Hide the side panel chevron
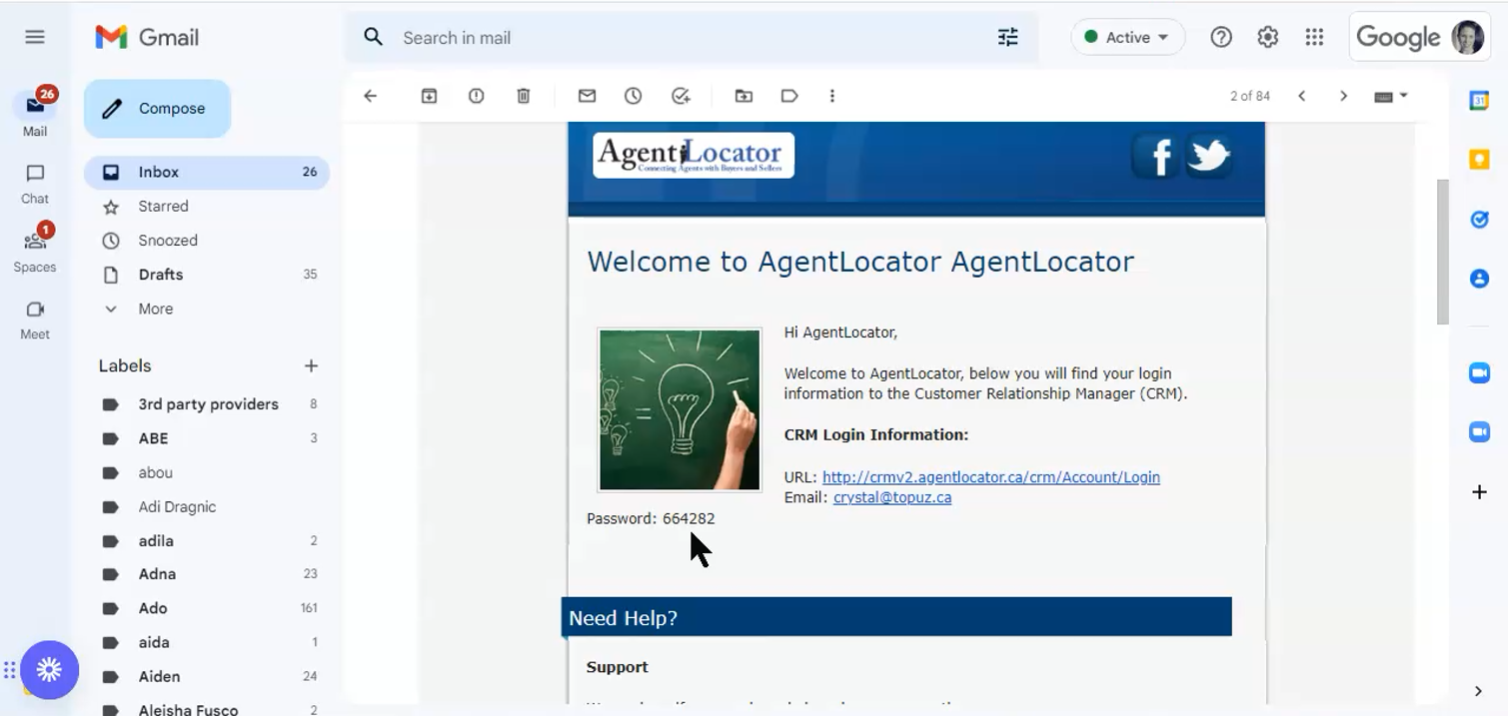The width and height of the screenshot is (1508, 716). tap(1478, 691)
